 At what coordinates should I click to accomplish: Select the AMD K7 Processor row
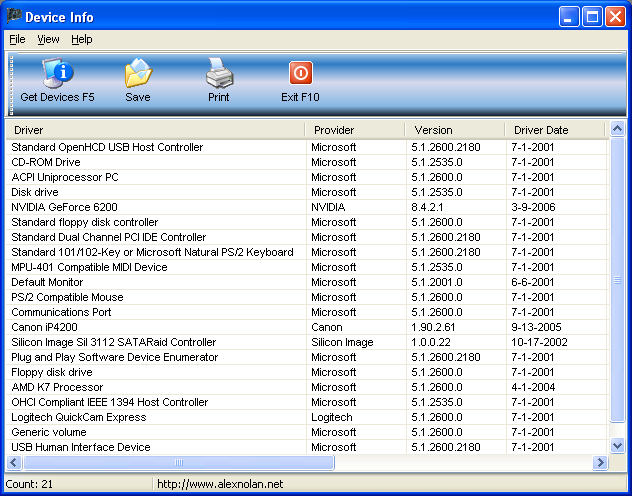[x=306, y=387]
